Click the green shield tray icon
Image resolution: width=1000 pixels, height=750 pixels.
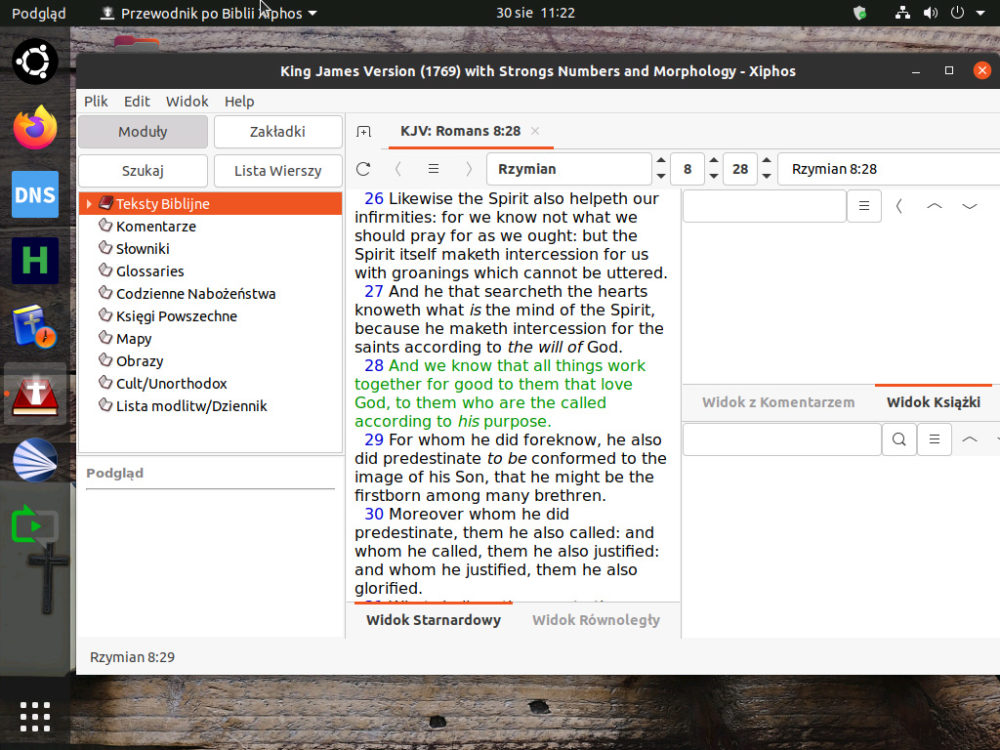(x=860, y=13)
